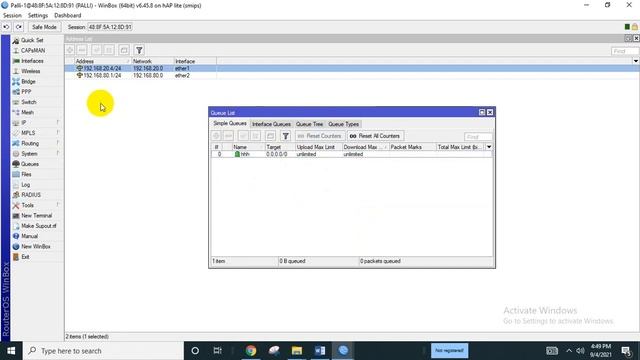Click Queue List enable (check) button
Image resolution: width=640 pixels, height=360 pixels.
pyautogui.click(x=243, y=136)
